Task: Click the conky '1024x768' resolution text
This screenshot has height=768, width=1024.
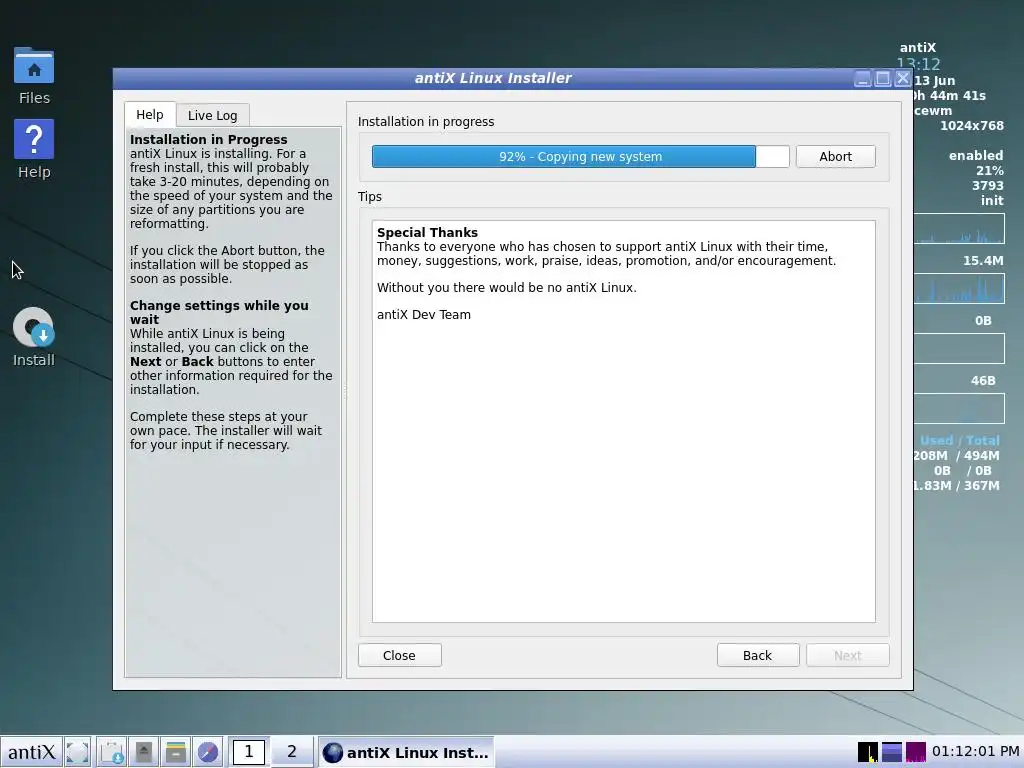Action: click(x=971, y=125)
